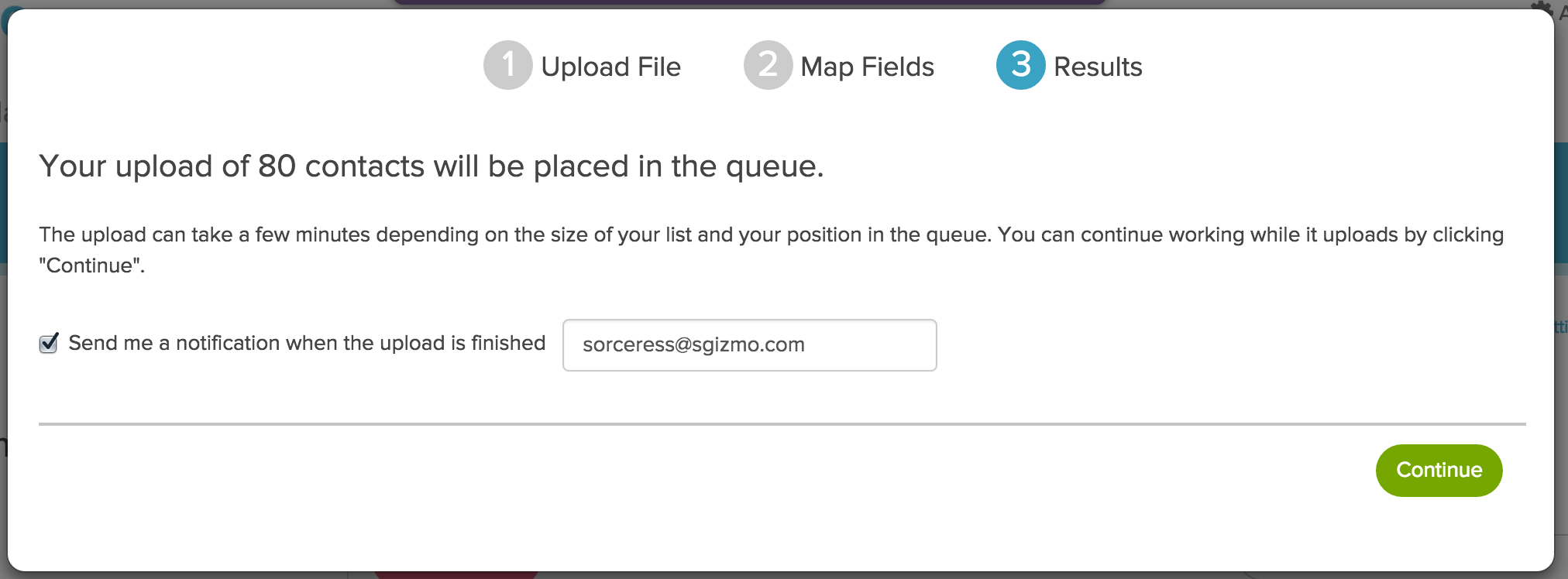This screenshot has width=1568, height=579.
Task: Go to the Upload File step
Action: (610, 67)
